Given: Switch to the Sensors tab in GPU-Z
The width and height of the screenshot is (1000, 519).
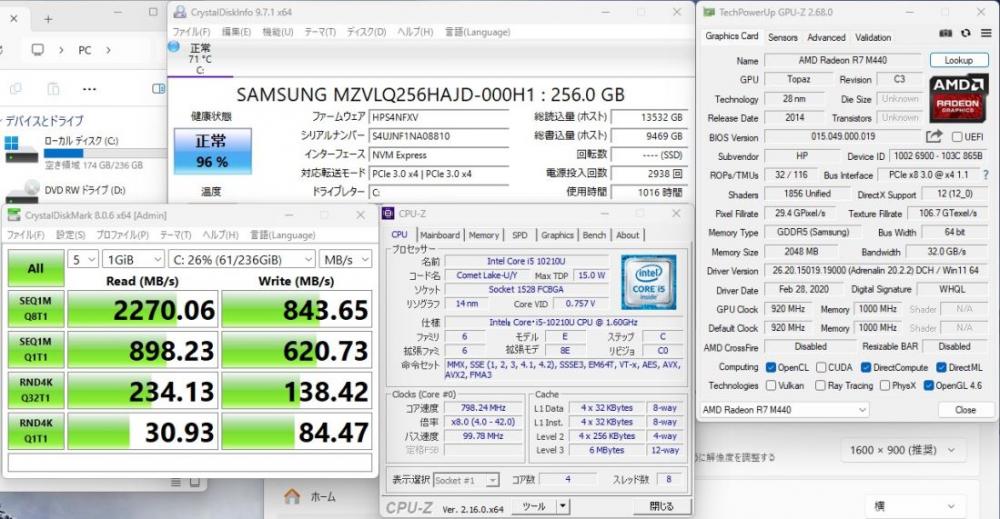Looking at the screenshot, I should (x=783, y=38).
